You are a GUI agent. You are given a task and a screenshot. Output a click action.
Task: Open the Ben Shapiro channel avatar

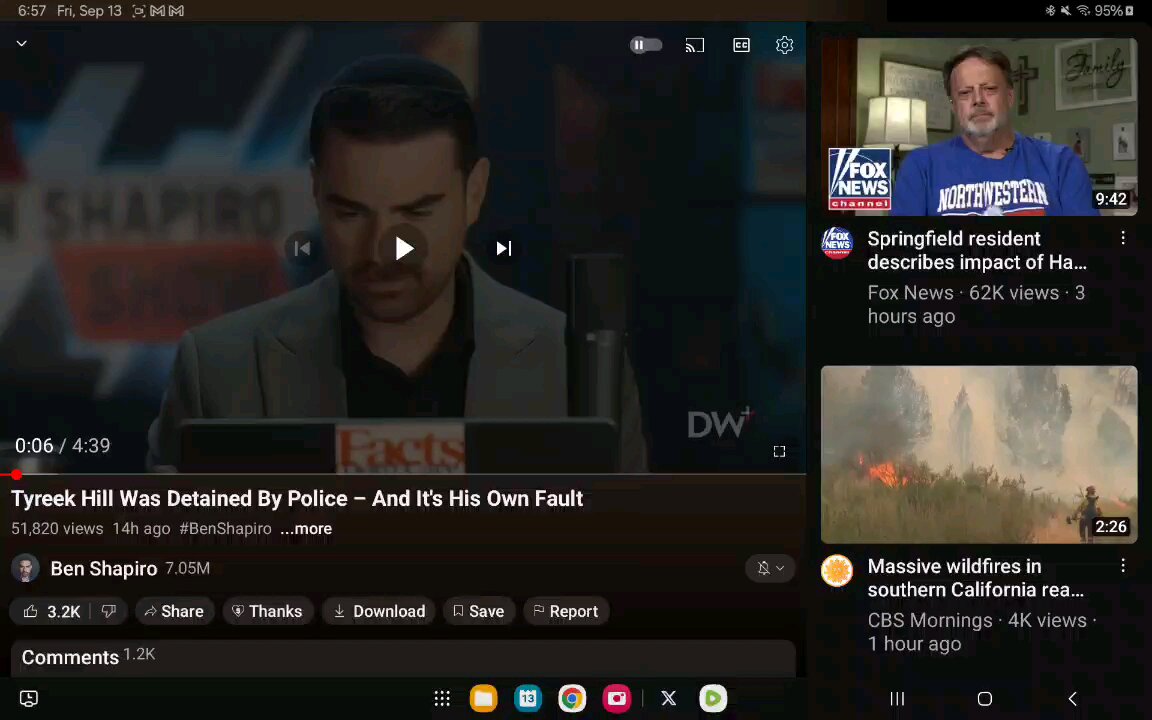(x=26, y=568)
